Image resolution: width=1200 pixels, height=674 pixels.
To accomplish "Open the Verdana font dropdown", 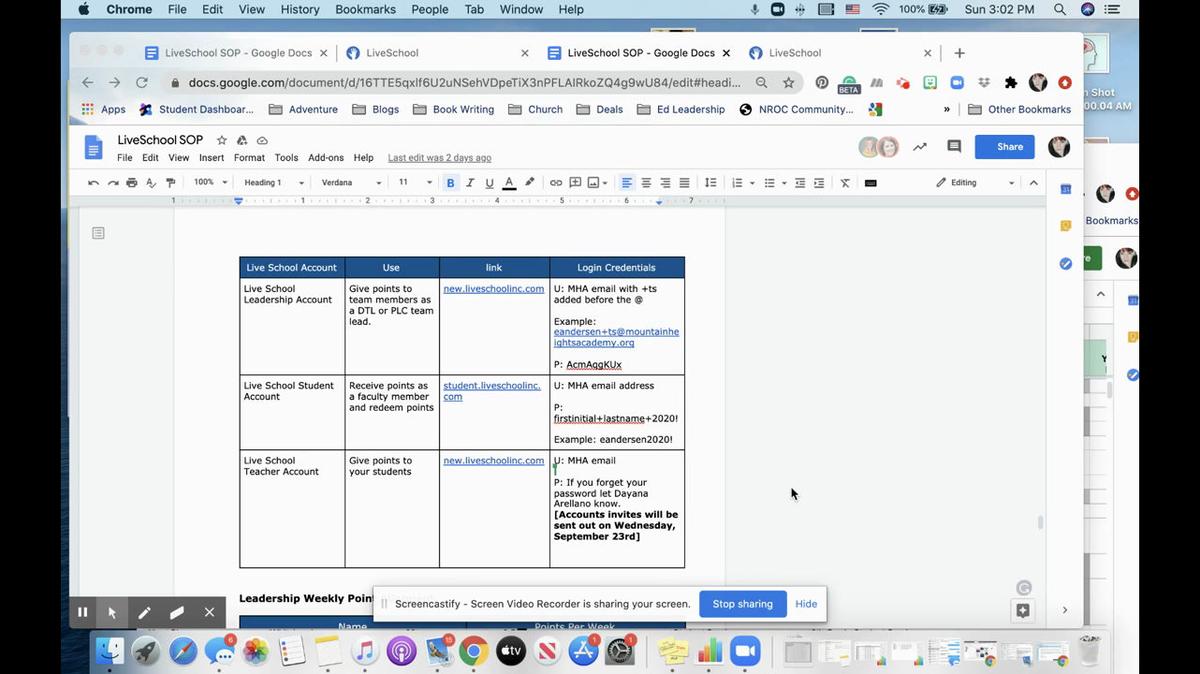I will (x=351, y=183).
